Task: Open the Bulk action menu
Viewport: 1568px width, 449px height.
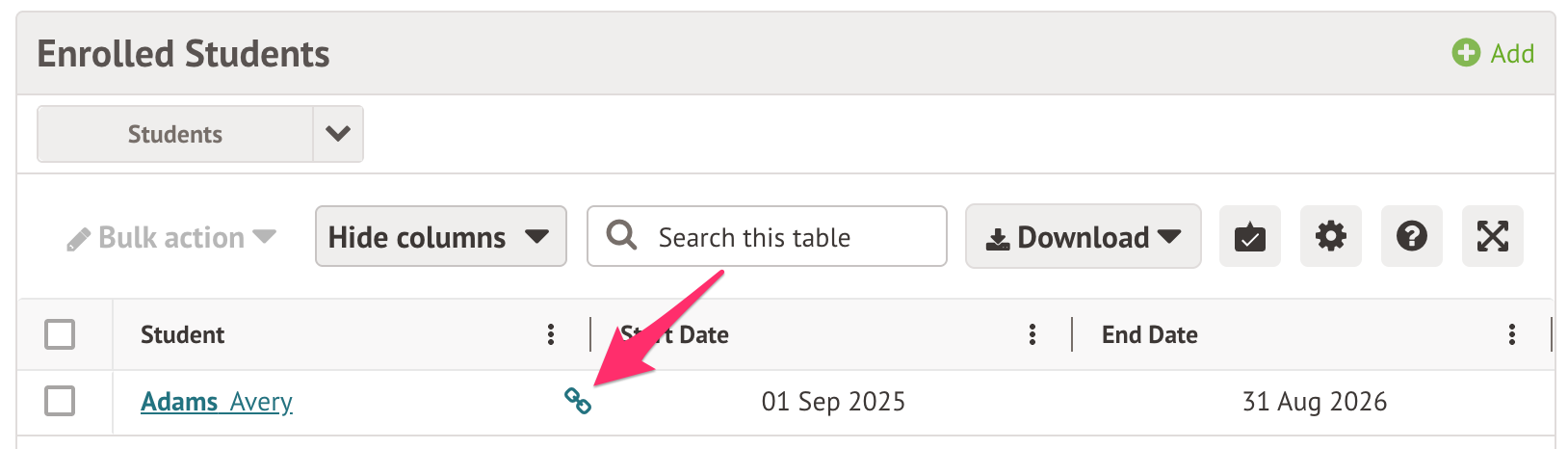Action: 171,238
